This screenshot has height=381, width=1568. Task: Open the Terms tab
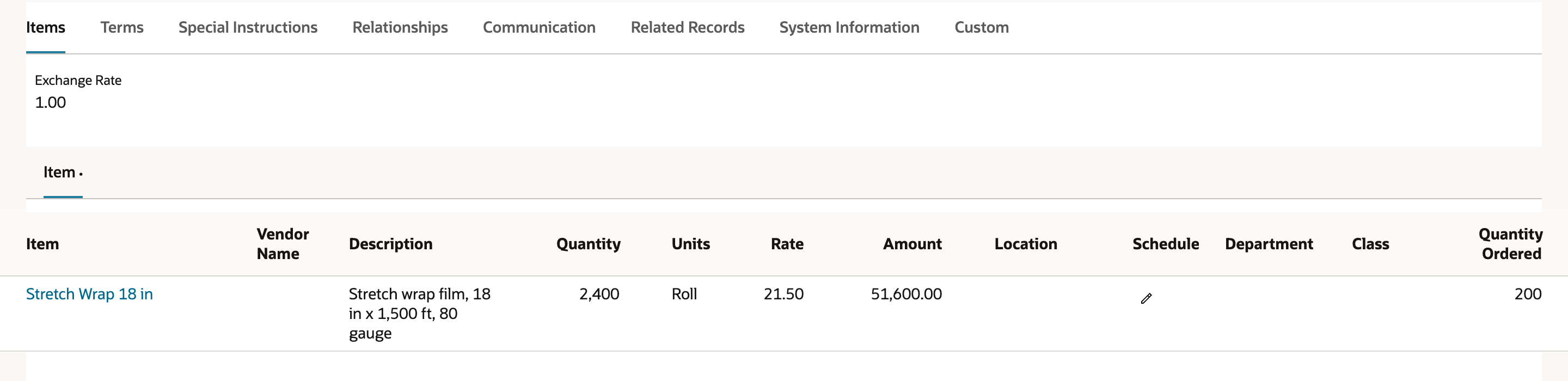tap(122, 27)
